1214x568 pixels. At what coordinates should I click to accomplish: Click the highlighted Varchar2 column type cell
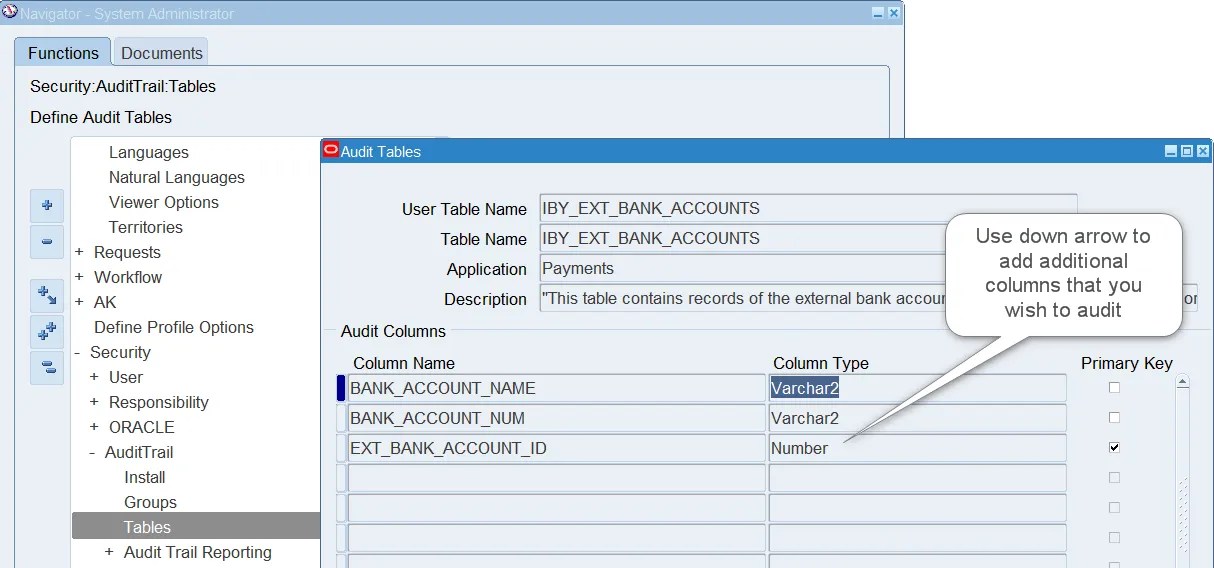pyautogui.click(x=917, y=388)
